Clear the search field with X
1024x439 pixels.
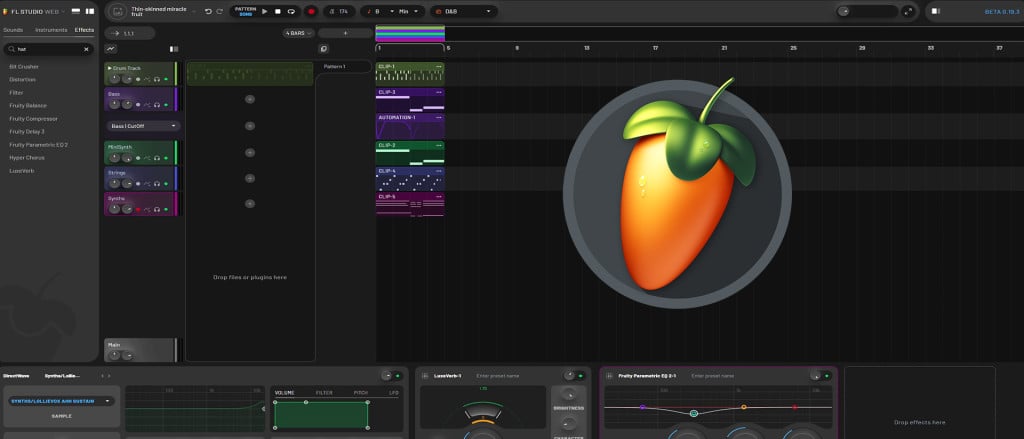(86, 48)
